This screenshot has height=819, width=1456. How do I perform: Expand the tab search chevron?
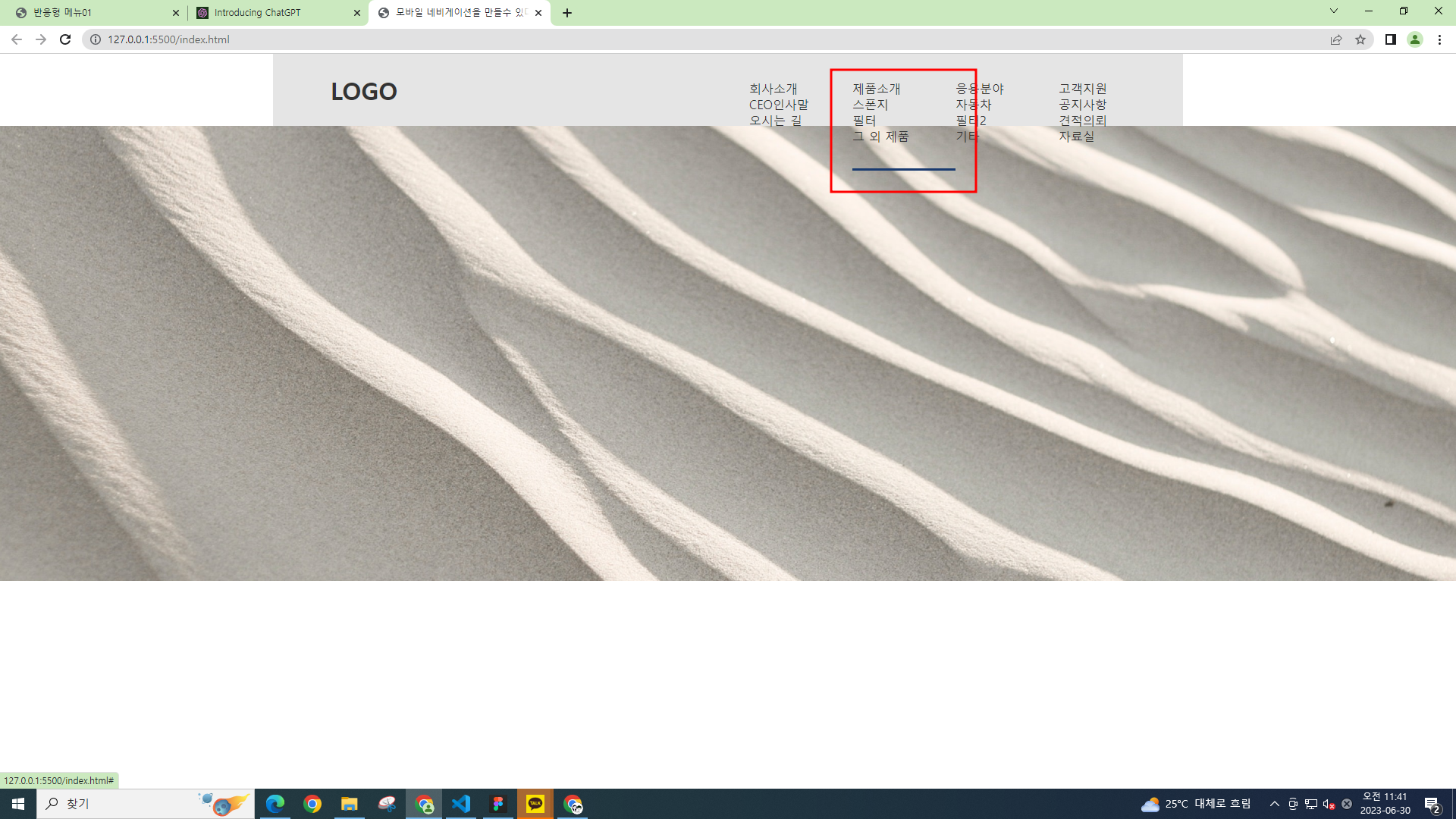tap(1334, 11)
